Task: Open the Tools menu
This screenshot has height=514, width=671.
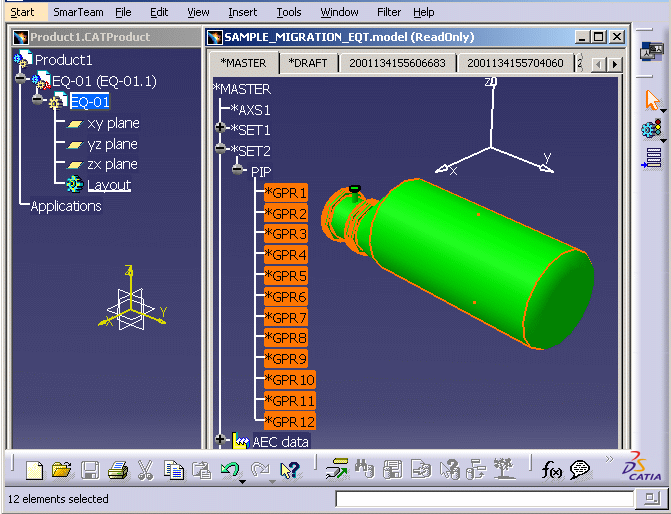Action: [x=289, y=12]
